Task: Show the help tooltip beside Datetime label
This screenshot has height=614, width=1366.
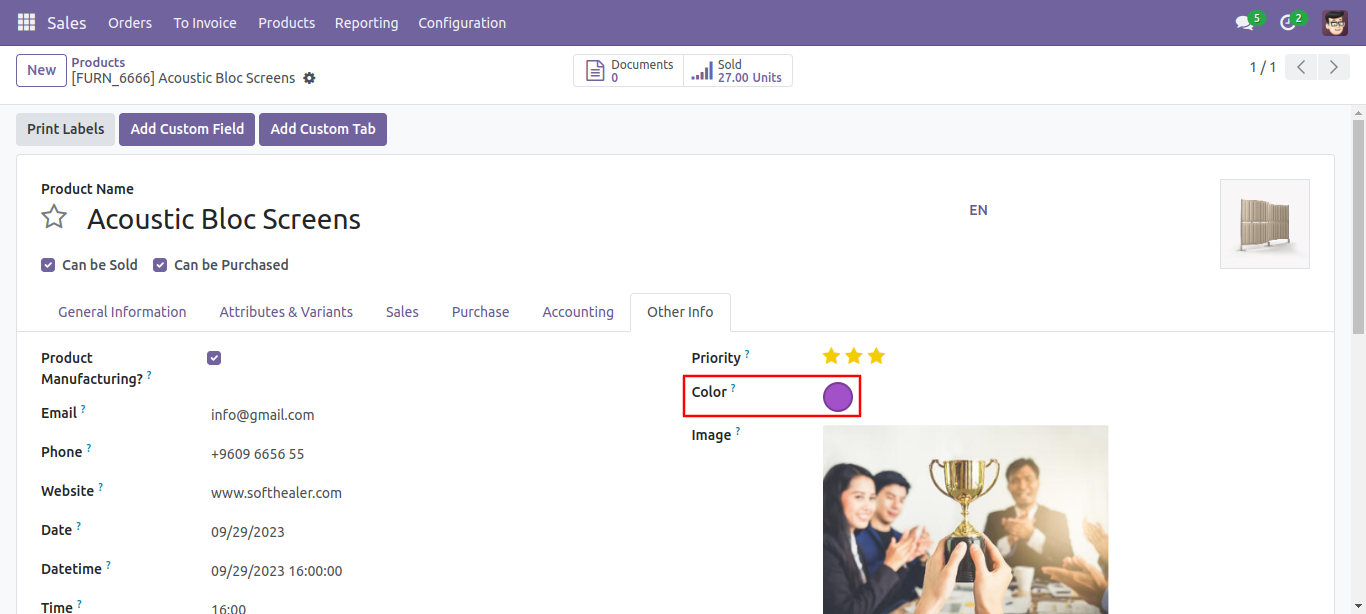Action: 108,565
